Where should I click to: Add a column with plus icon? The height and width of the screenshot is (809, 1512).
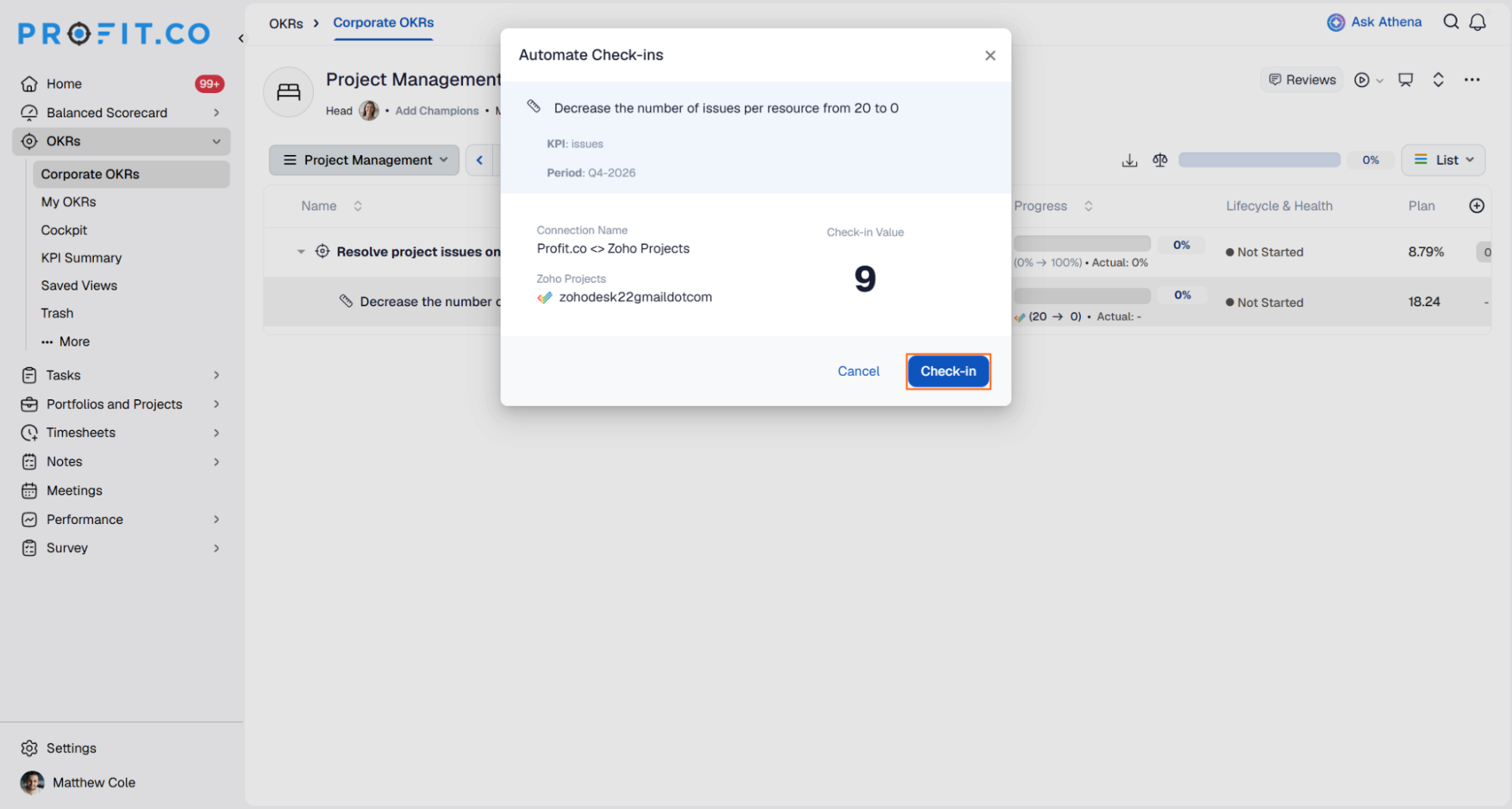(1476, 206)
